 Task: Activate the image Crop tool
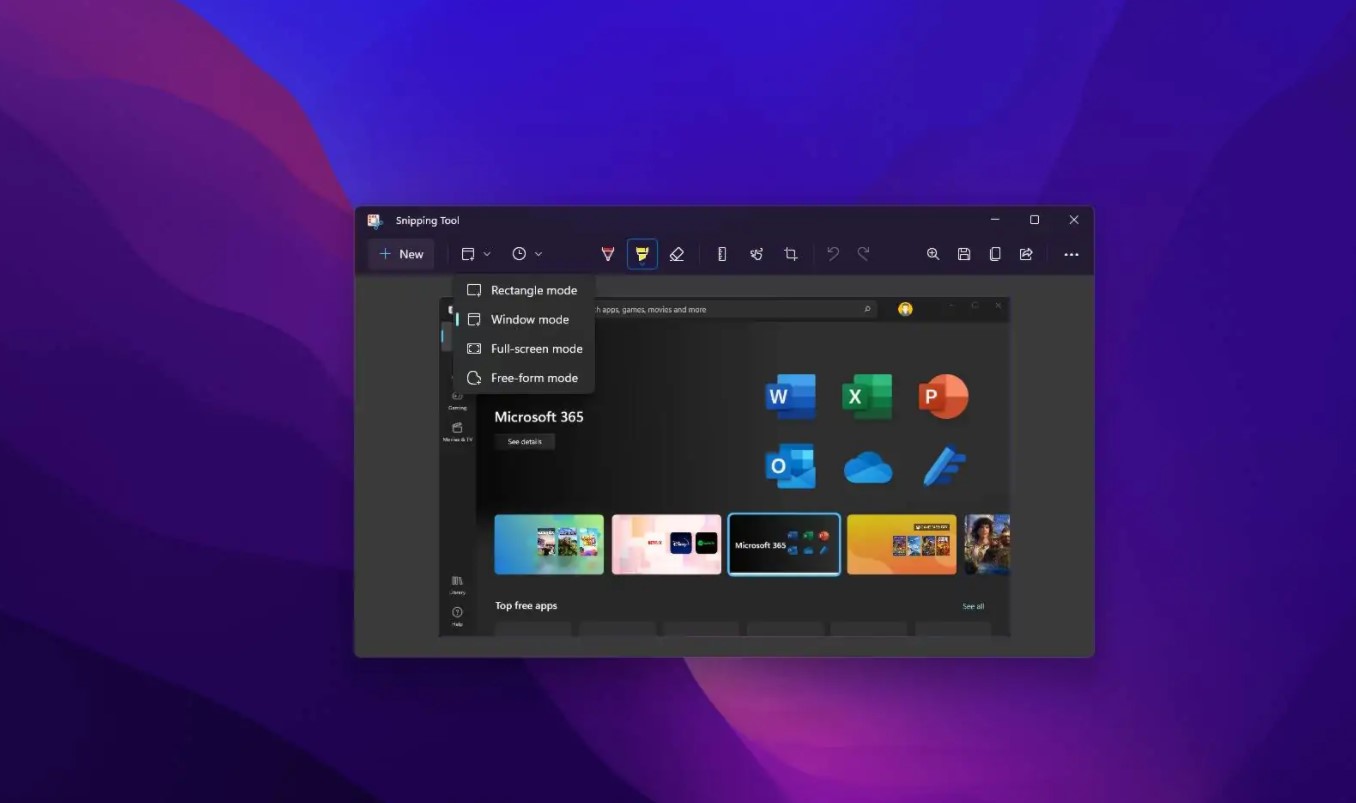click(790, 253)
